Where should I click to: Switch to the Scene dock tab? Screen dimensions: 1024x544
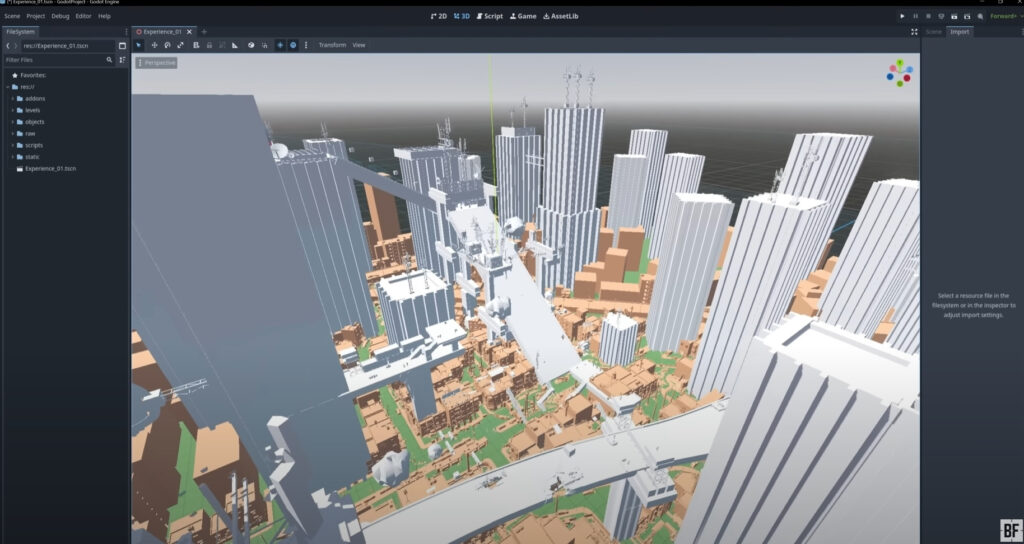point(933,32)
